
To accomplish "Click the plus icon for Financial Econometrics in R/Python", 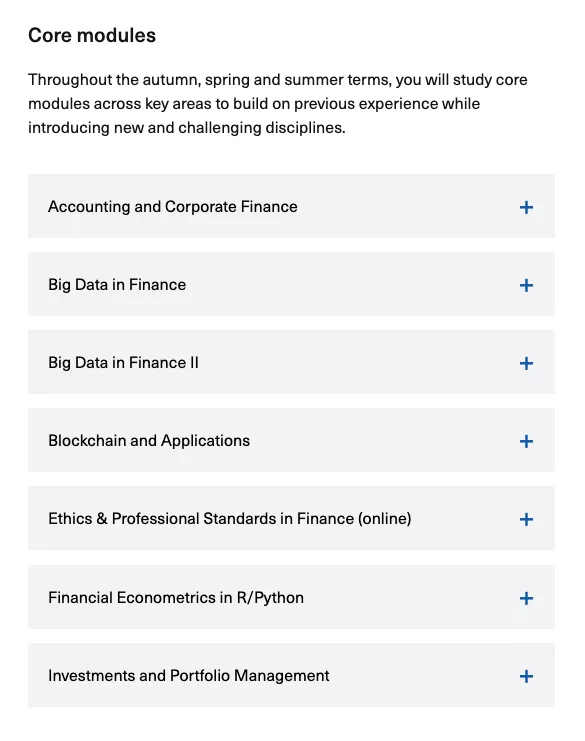I will 526,598.
